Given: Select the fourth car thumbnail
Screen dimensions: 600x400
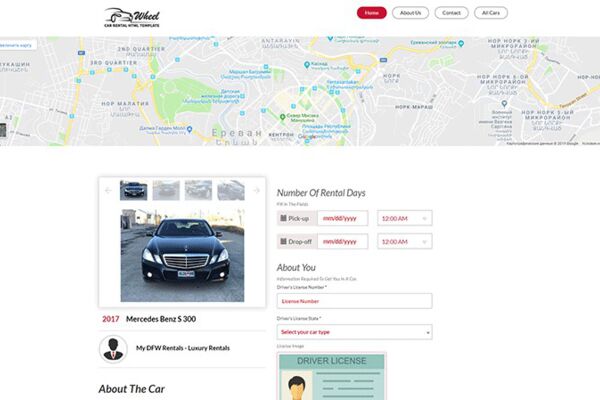Looking at the screenshot, I should (x=231, y=190).
